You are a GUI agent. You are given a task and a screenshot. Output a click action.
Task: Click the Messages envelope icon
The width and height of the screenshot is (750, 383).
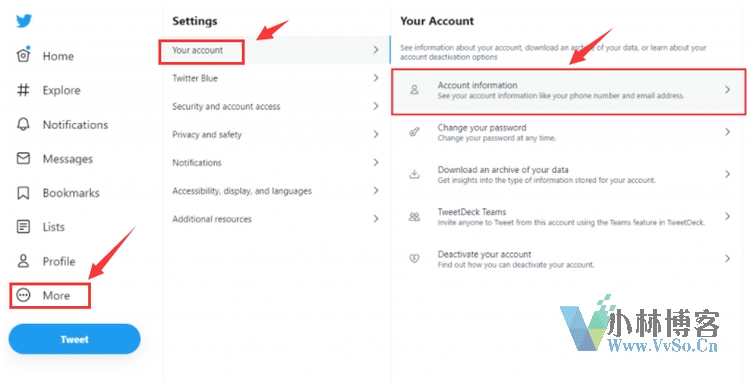(x=23, y=158)
